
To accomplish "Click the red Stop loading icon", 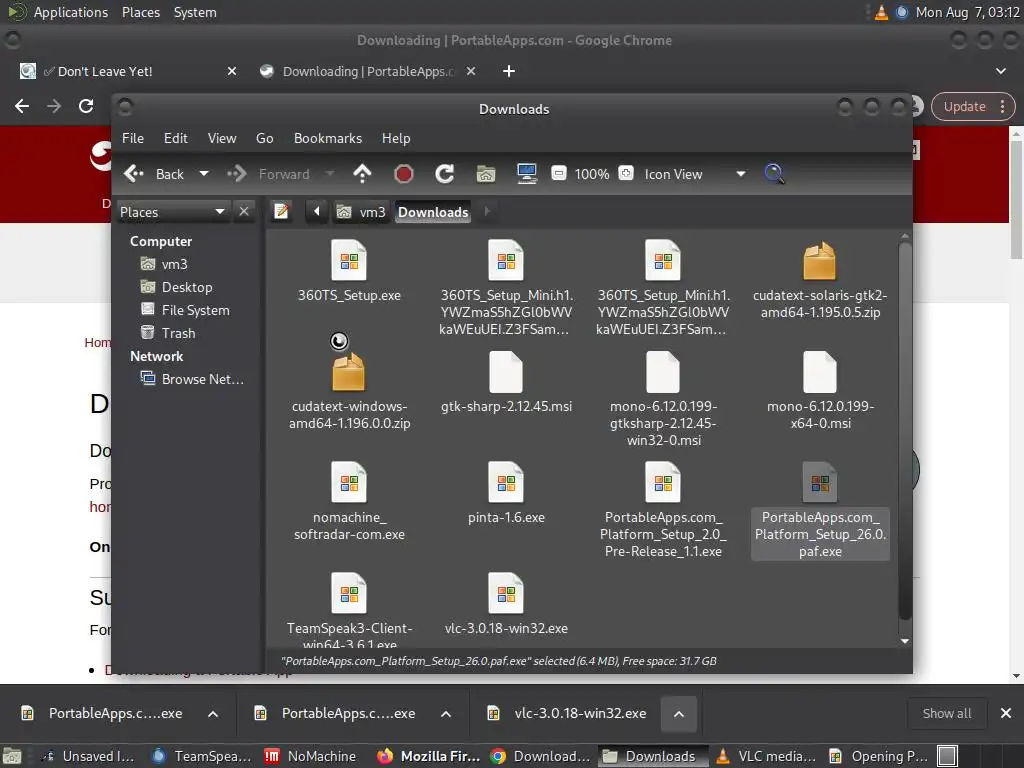I will coord(404,174).
